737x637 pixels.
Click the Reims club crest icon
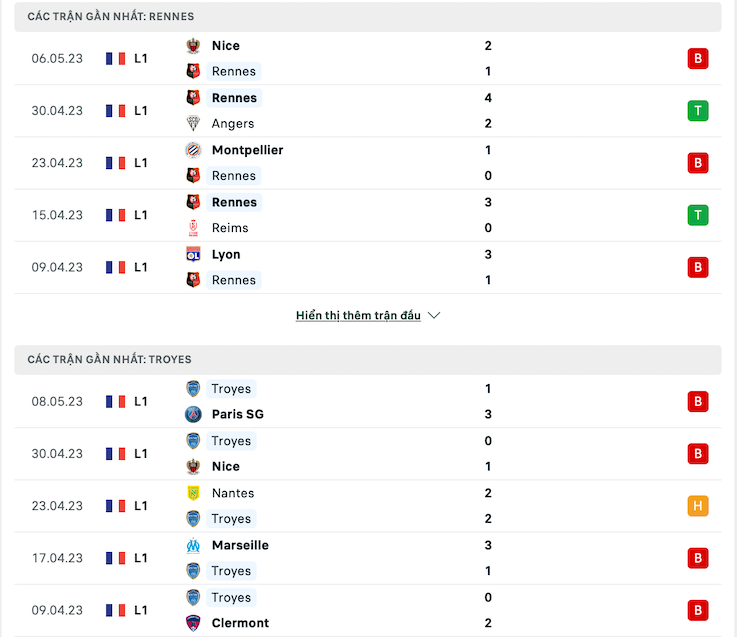pyautogui.click(x=193, y=228)
